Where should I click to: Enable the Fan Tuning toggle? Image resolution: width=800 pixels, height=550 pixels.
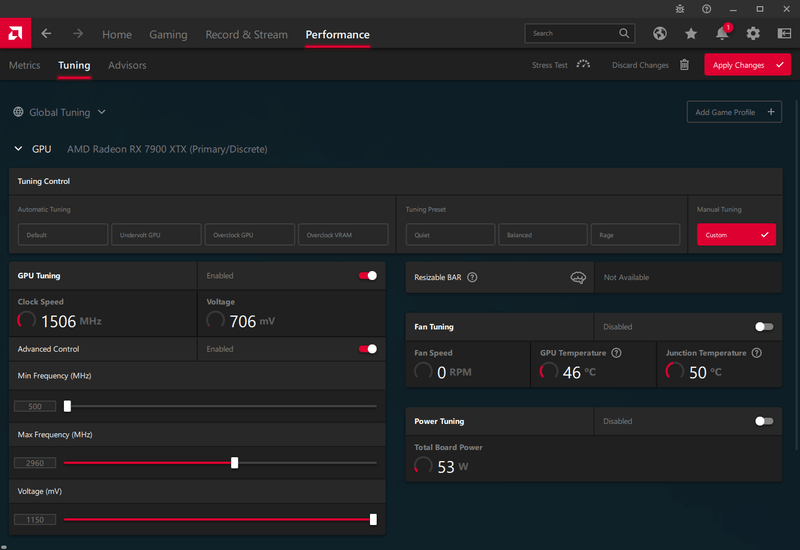(764, 327)
